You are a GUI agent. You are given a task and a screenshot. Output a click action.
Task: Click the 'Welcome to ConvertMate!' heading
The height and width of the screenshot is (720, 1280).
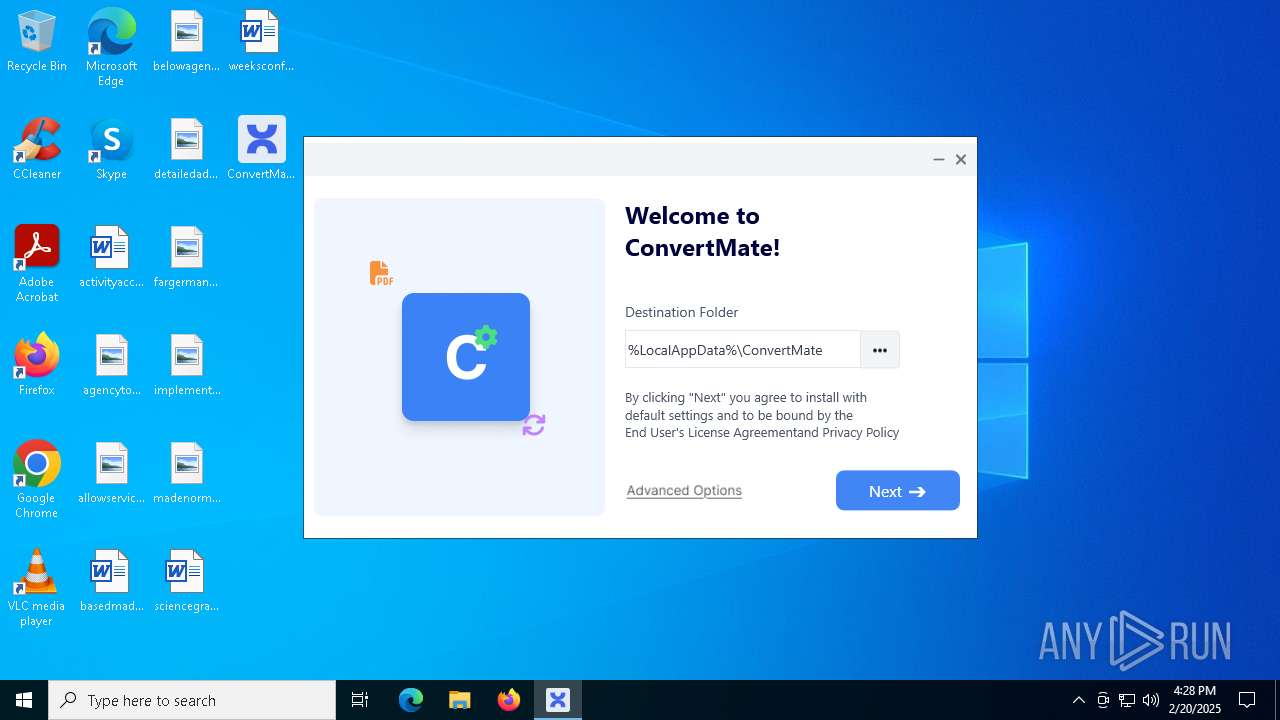pos(702,231)
